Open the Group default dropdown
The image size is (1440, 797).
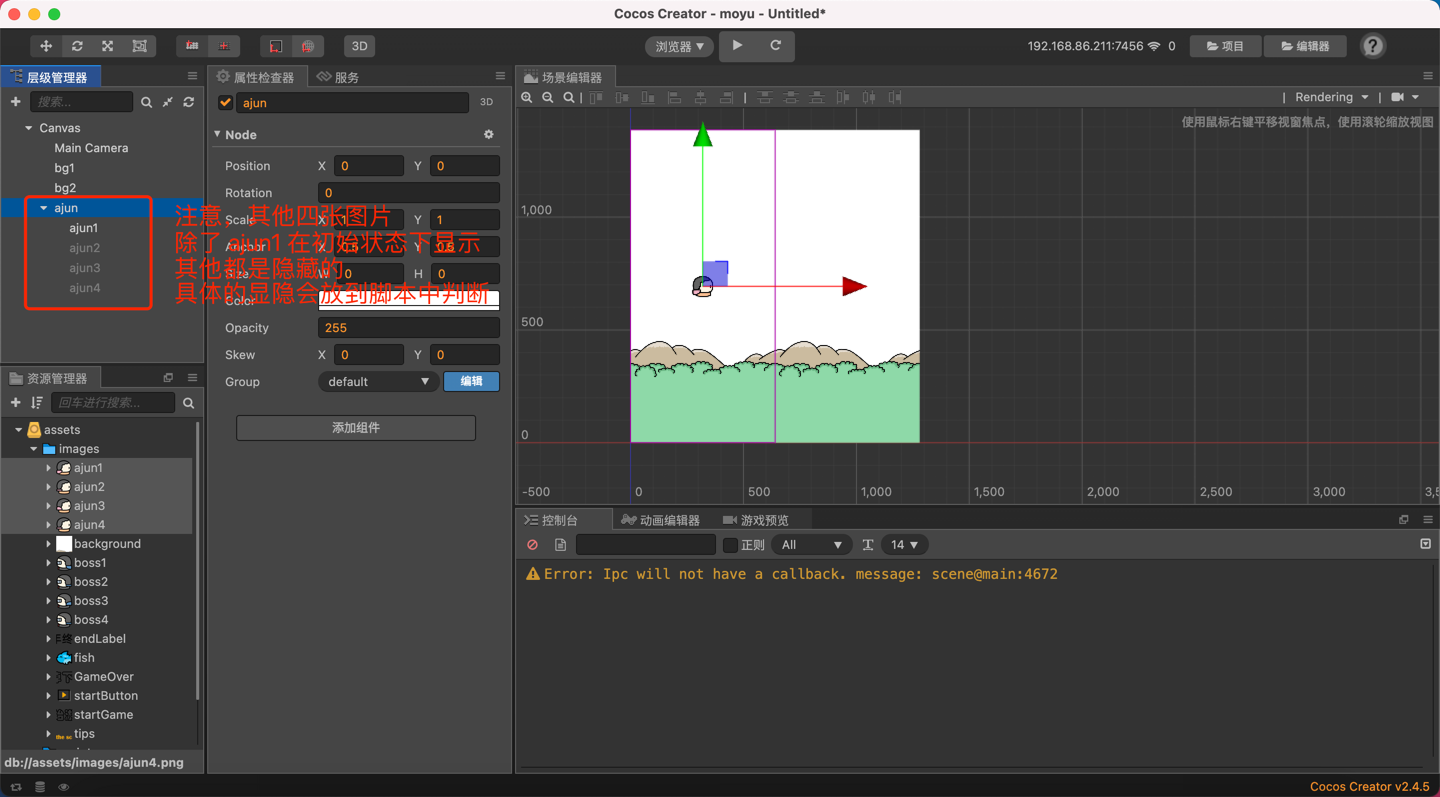point(378,381)
